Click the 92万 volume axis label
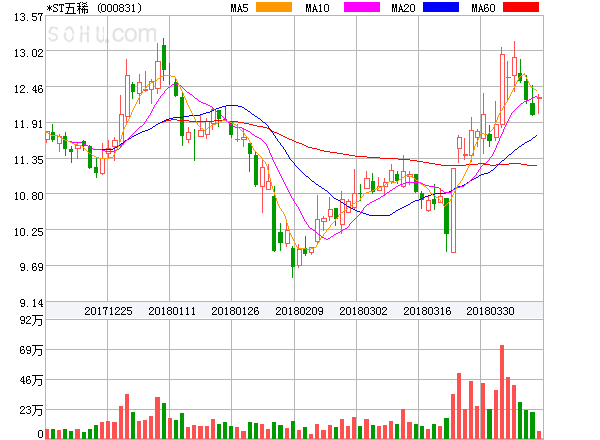 coord(31,320)
